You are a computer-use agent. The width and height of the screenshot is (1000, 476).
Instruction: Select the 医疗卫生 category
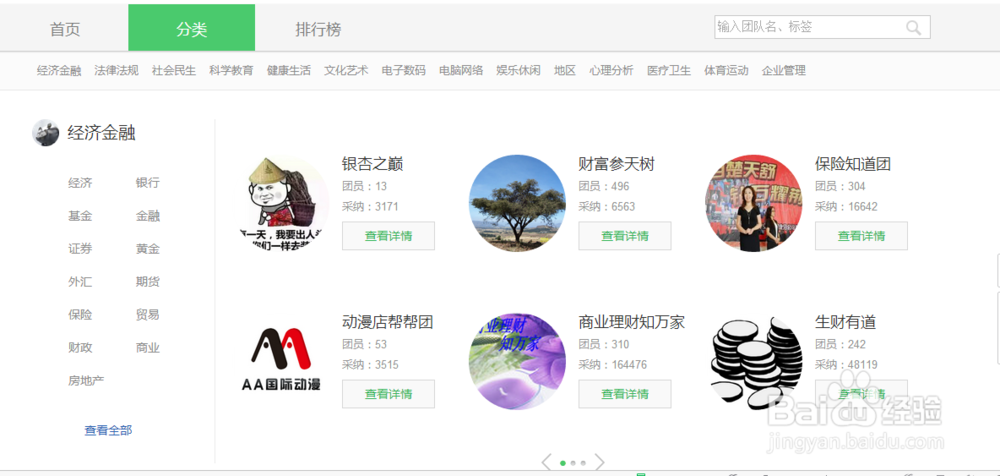click(669, 71)
